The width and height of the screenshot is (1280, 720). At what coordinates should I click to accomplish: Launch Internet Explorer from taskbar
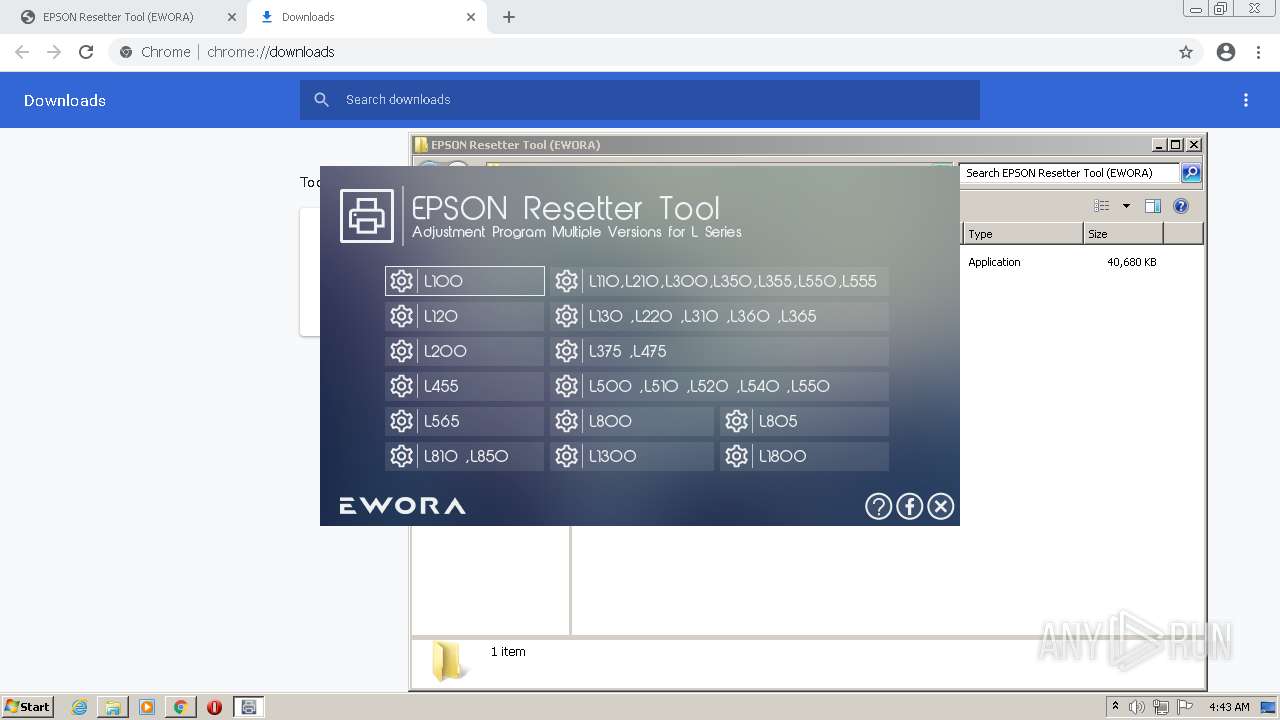coord(80,707)
